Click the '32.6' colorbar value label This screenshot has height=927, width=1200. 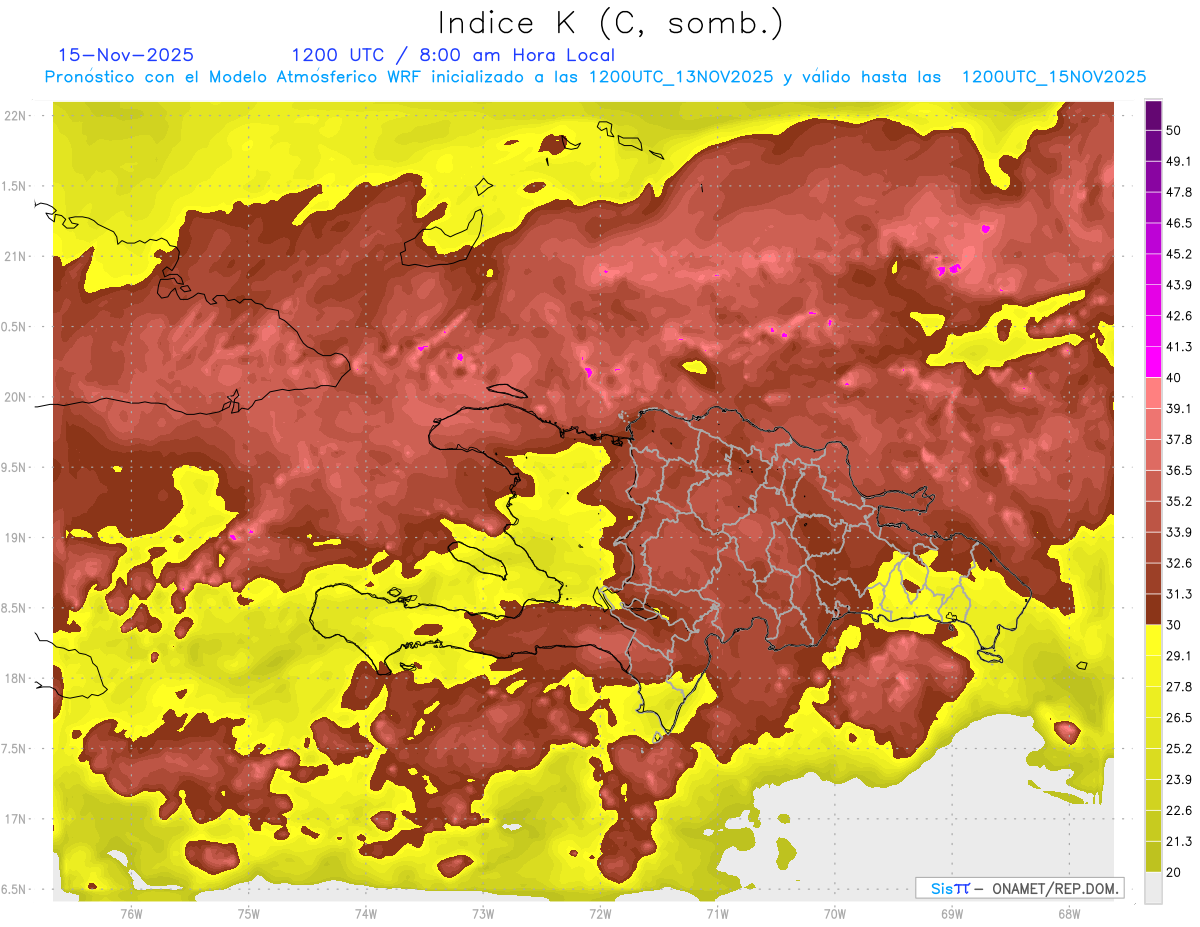[1179, 563]
